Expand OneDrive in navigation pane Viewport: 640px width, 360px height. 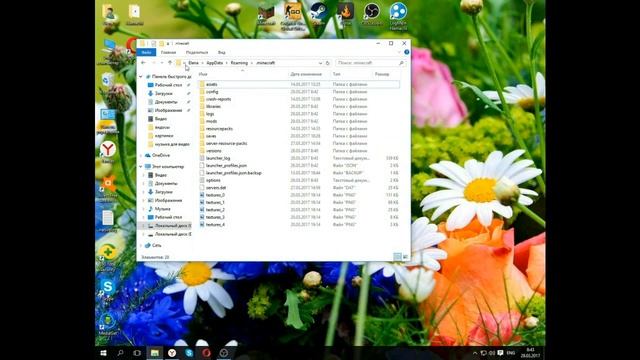click(141, 156)
